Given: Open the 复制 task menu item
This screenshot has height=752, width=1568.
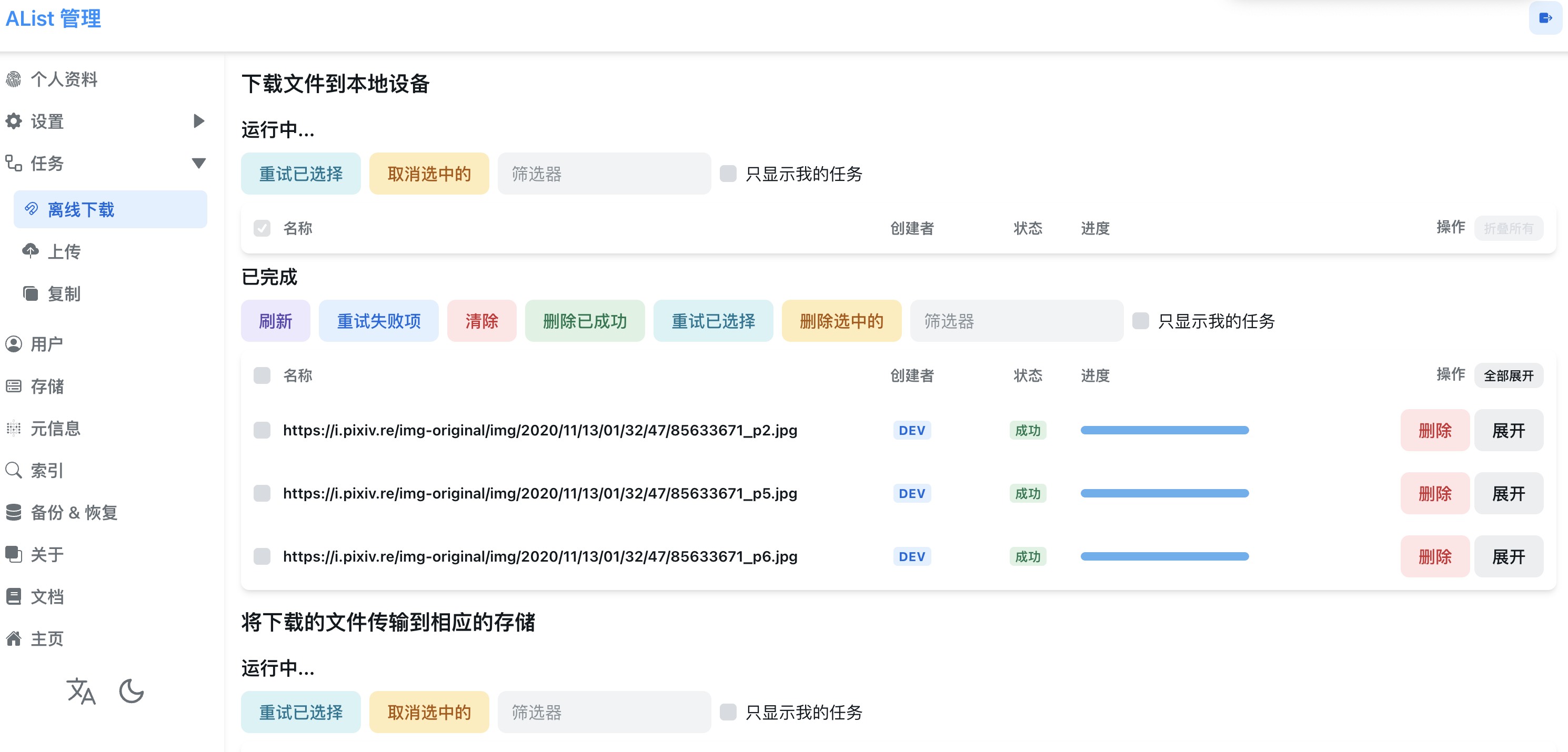Looking at the screenshot, I should pyautogui.click(x=64, y=294).
